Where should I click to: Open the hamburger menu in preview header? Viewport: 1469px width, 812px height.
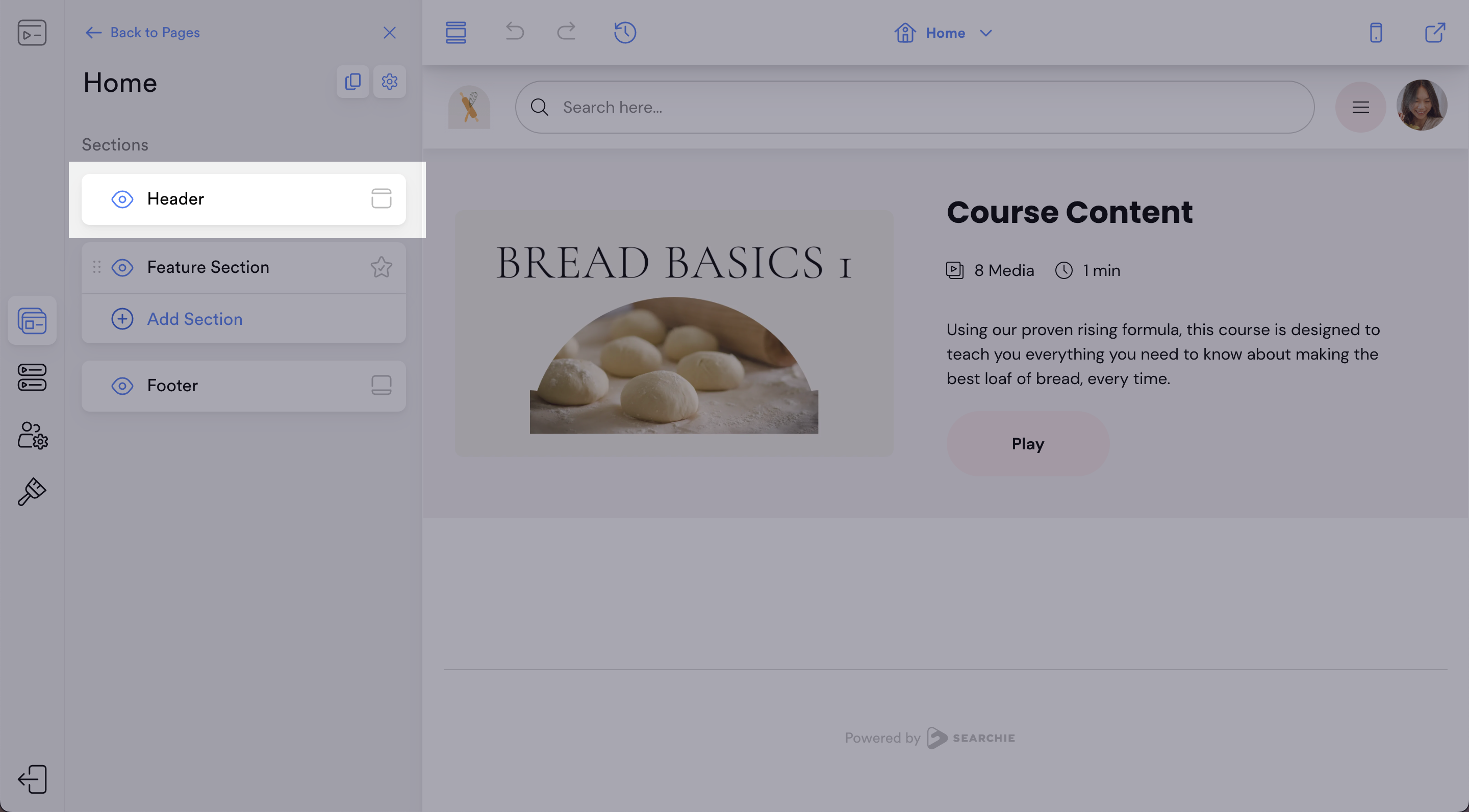tap(1360, 107)
